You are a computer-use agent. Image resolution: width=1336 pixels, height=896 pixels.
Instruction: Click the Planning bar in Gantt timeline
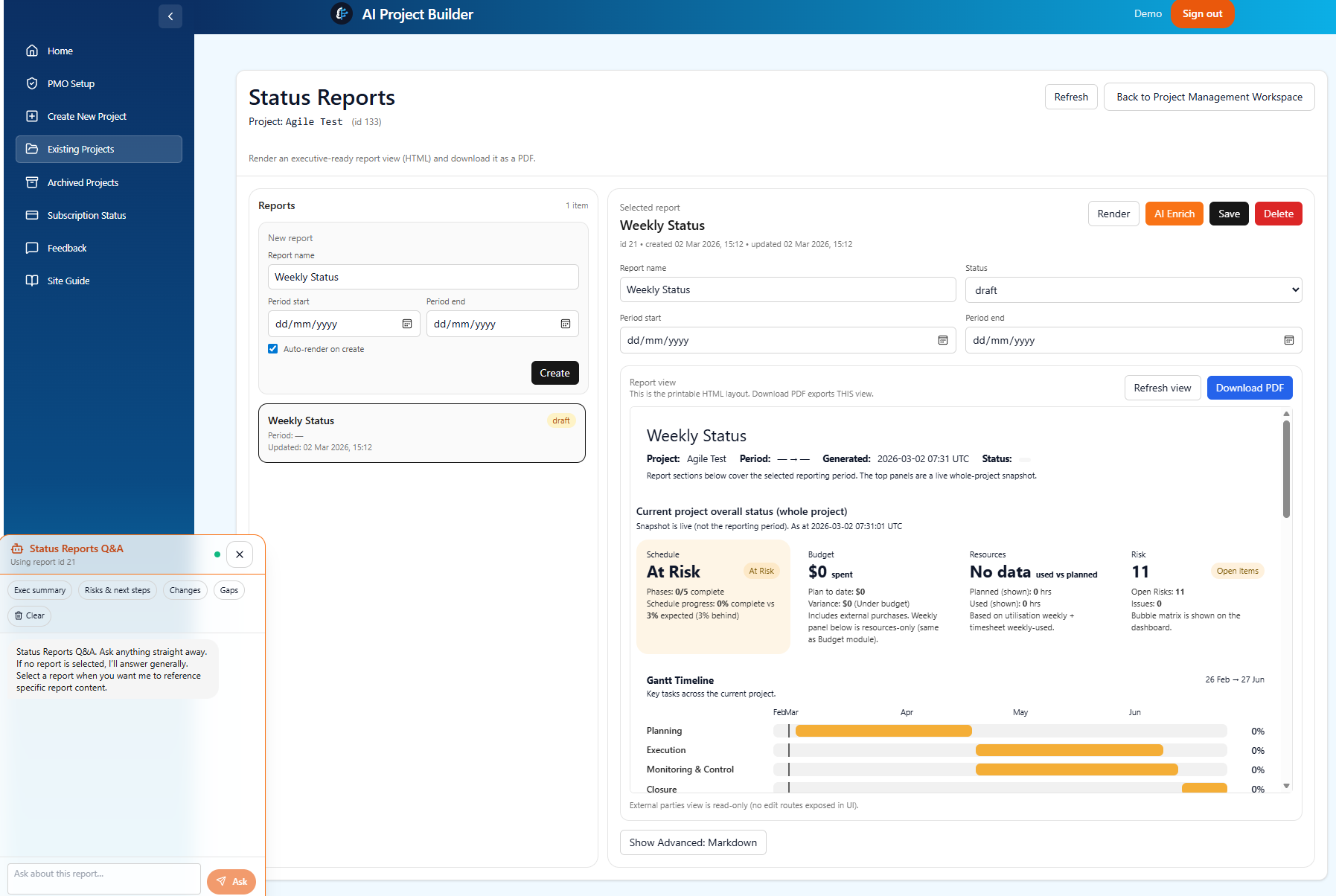[883, 731]
